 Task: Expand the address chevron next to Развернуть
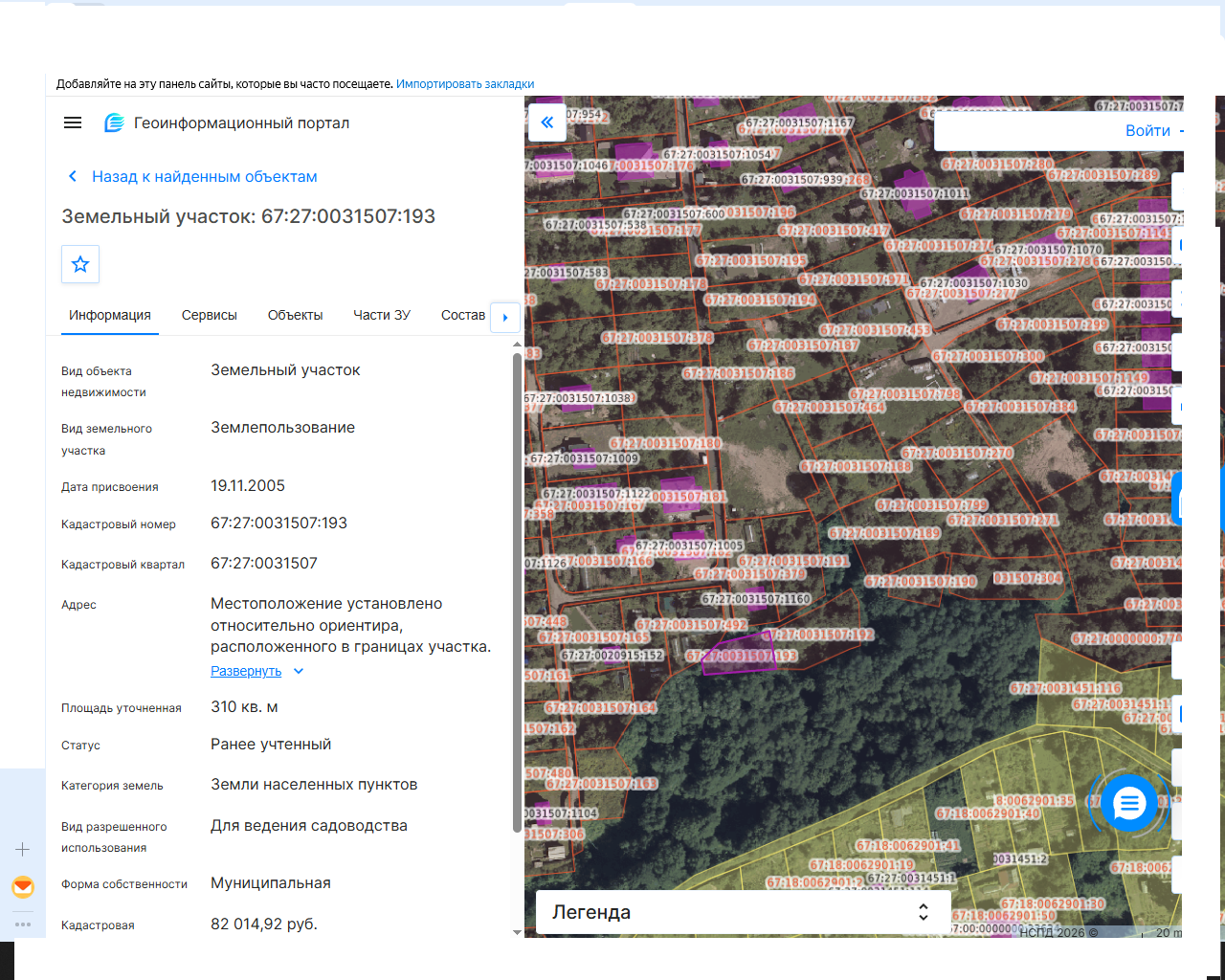click(299, 671)
